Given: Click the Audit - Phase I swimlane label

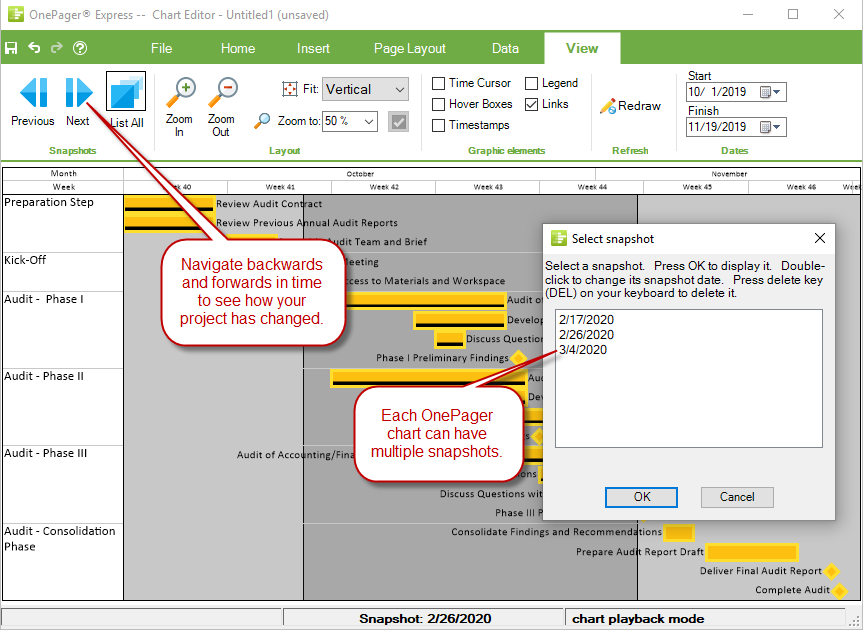Looking at the screenshot, I should [x=44, y=299].
